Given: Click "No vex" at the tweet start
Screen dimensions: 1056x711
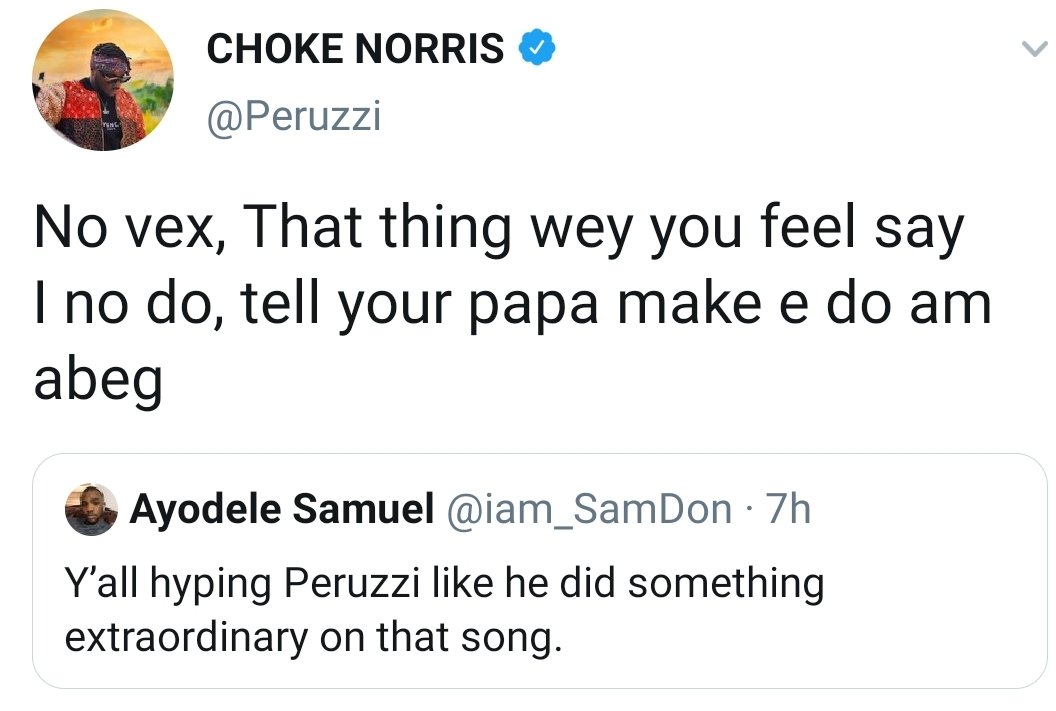Looking at the screenshot, I should click(125, 231).
